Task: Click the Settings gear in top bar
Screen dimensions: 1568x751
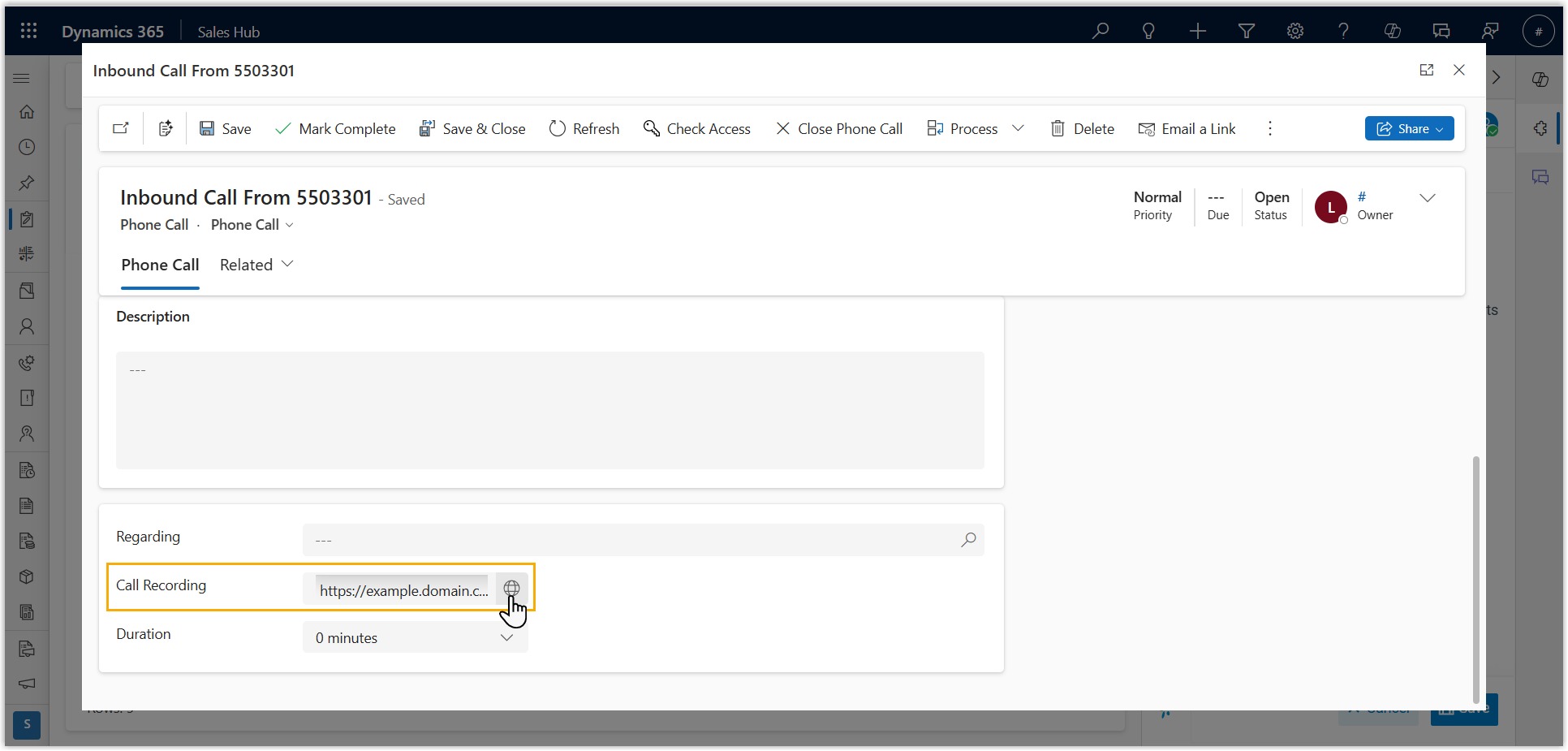Action: point(1295,31)
